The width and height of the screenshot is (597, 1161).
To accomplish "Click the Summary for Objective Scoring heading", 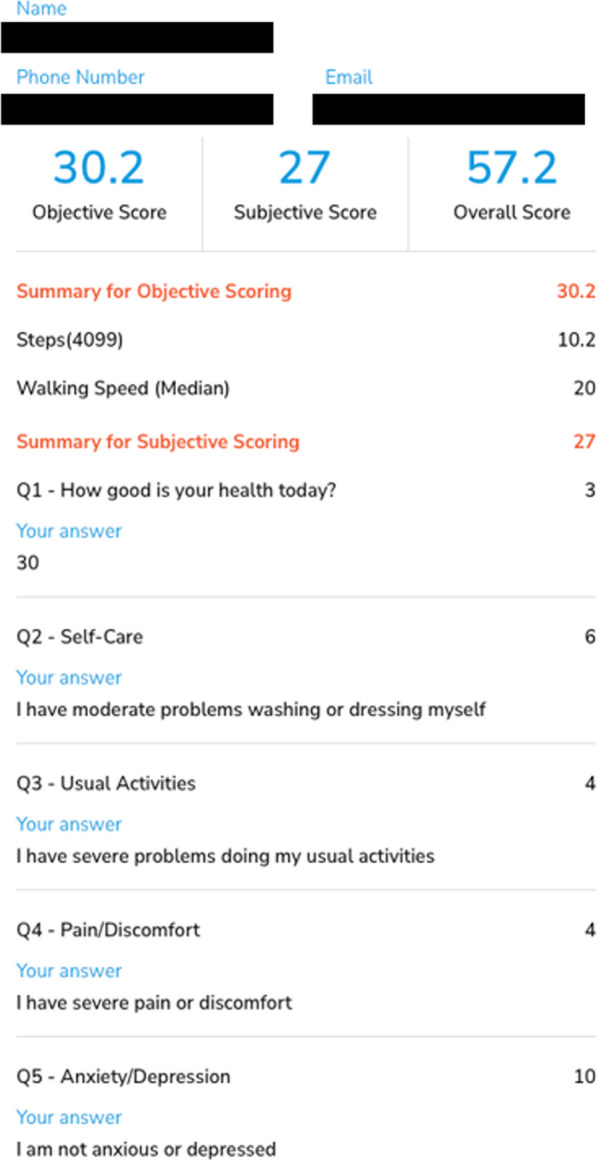I will 154,292.
